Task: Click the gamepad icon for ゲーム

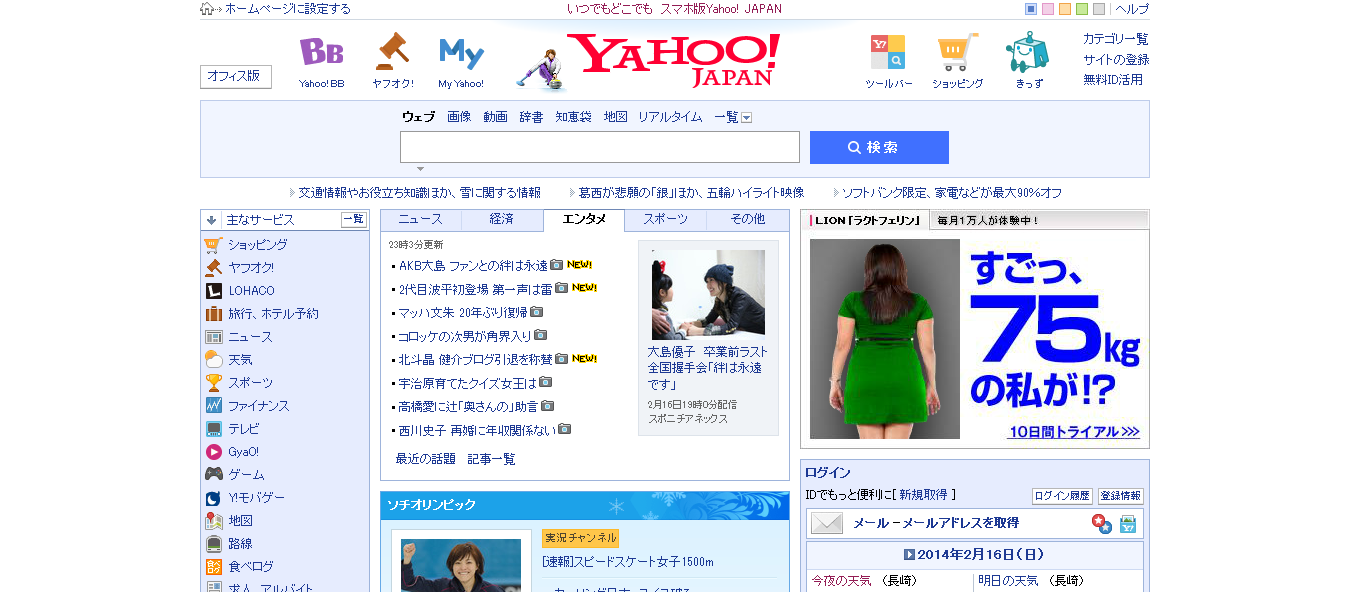Action: pyautogui.click(x=213, y=475)
